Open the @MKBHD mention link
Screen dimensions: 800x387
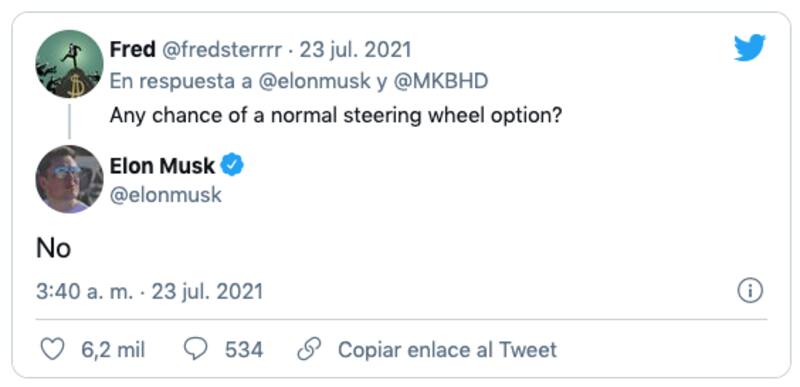pos(440,82)
